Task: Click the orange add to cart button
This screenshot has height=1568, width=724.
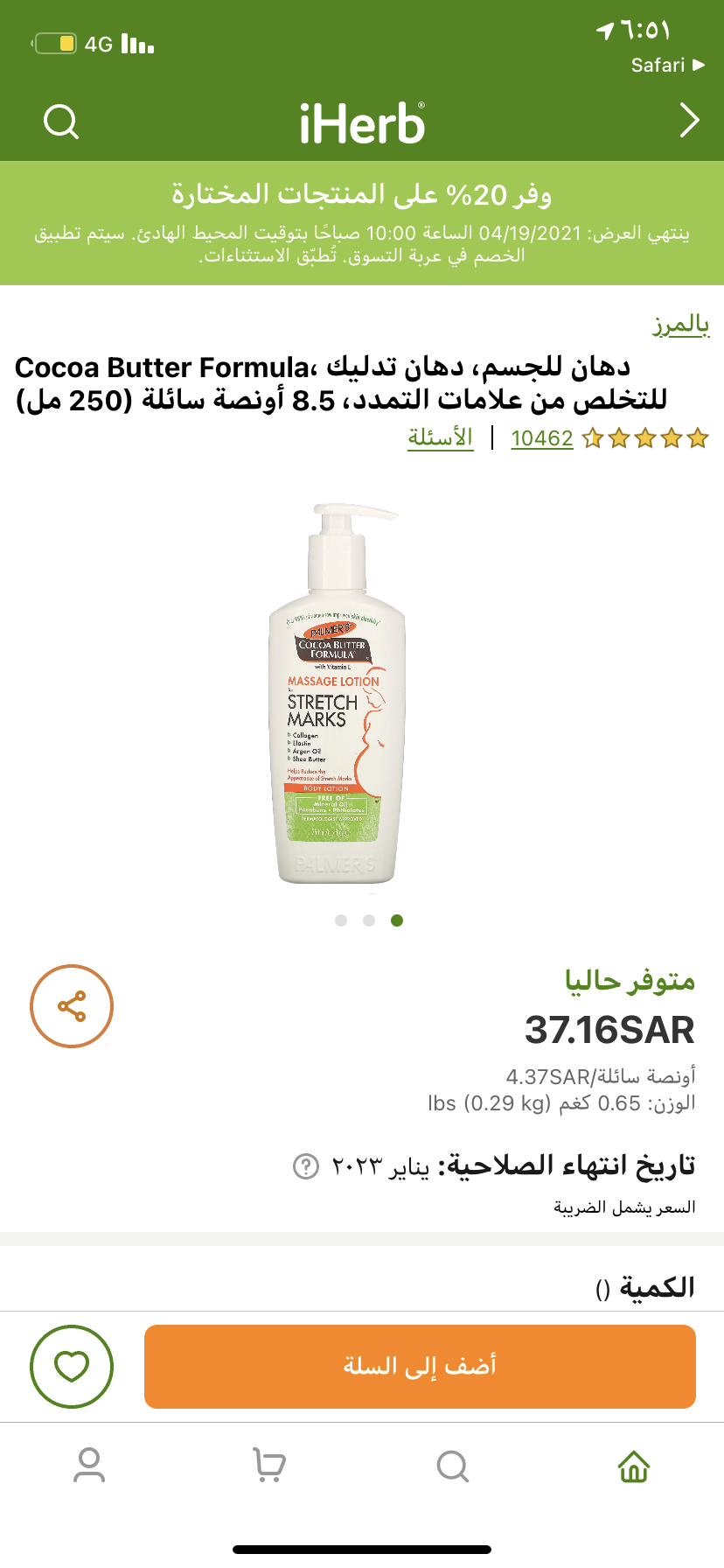Action: pyautogui.click(x=420, y=1366)
